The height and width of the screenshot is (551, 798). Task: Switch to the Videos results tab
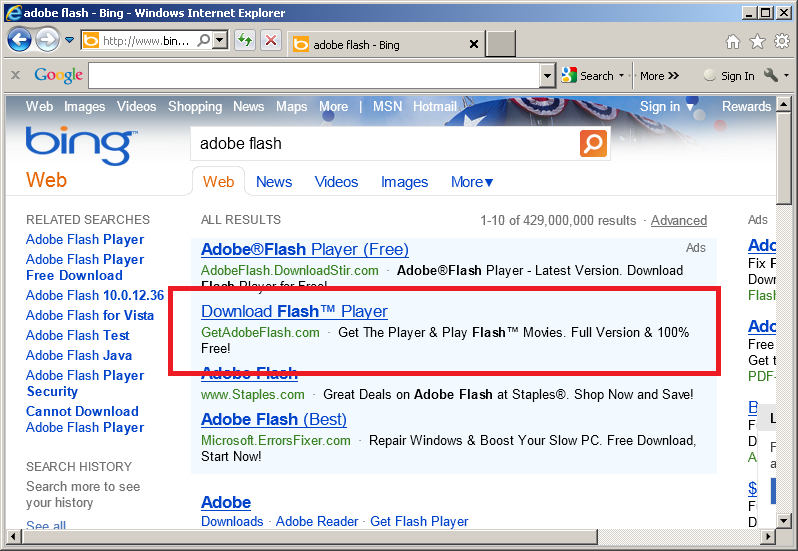(x=336, y=182)
